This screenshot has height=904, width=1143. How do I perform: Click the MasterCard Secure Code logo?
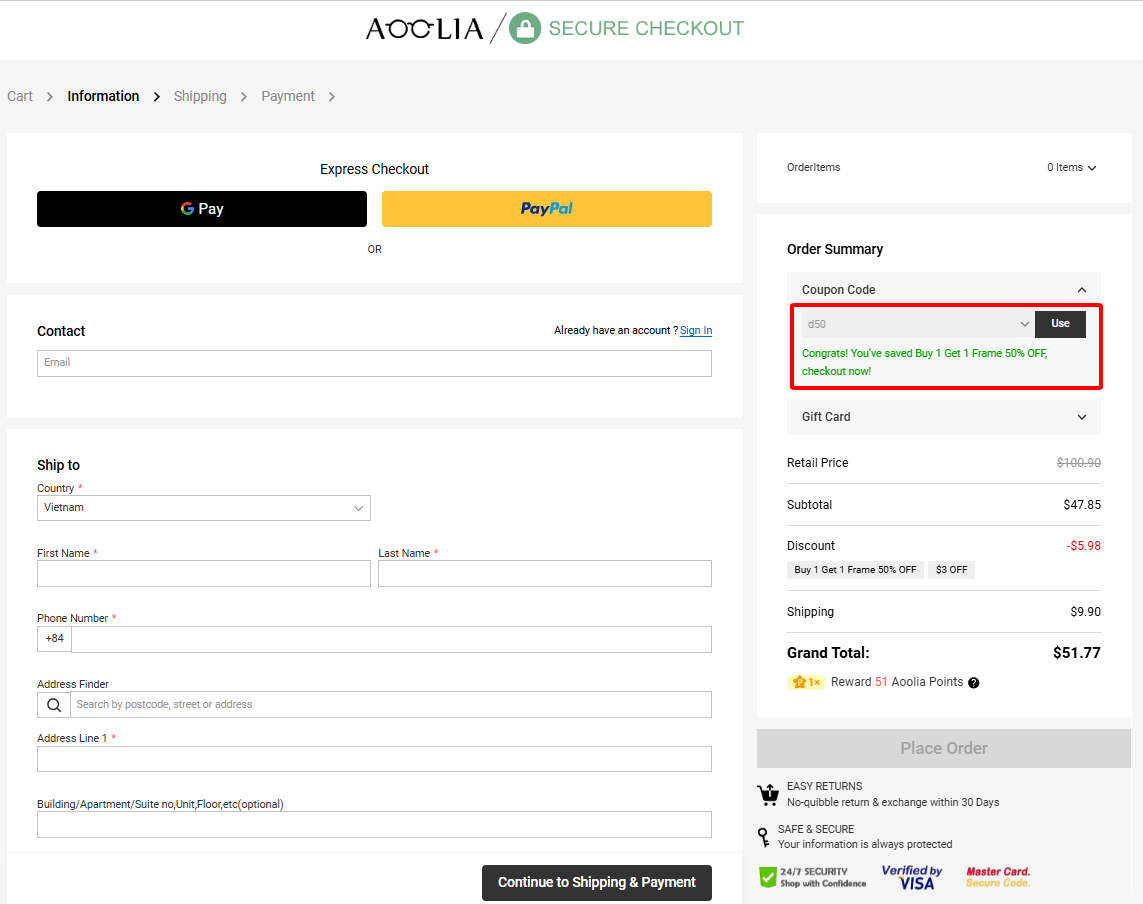(998, 877)
